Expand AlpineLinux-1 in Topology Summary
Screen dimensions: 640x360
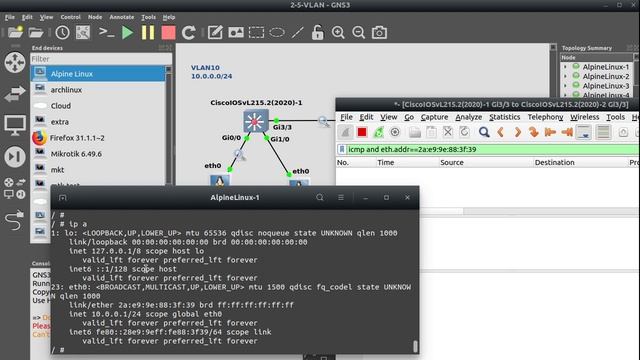point(565,67)
